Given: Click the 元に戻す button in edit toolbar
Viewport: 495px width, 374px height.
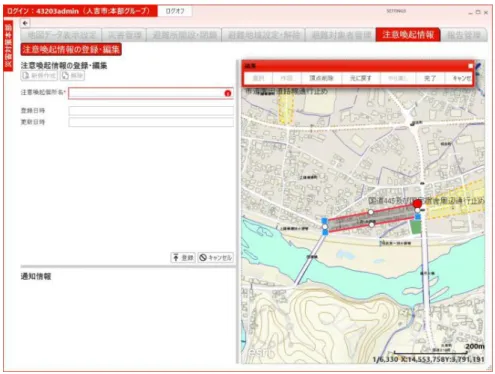Looking at the screenshot, I should point(360,78).
